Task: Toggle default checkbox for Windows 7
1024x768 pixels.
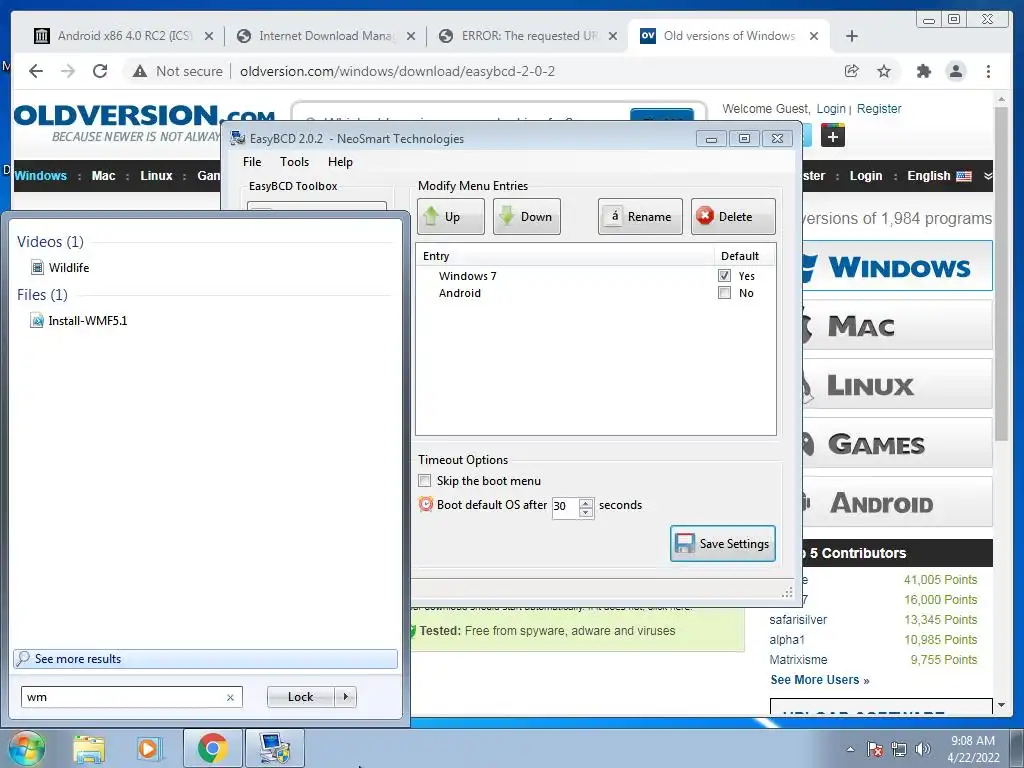Action: coord(724,276)
